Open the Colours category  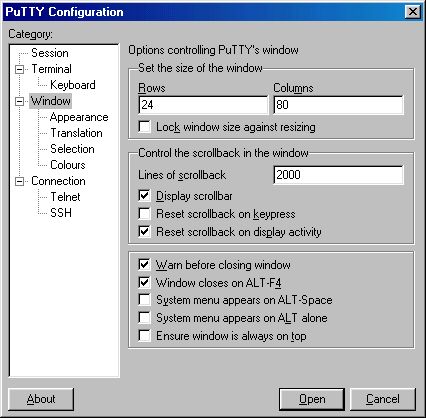(68, 165)
